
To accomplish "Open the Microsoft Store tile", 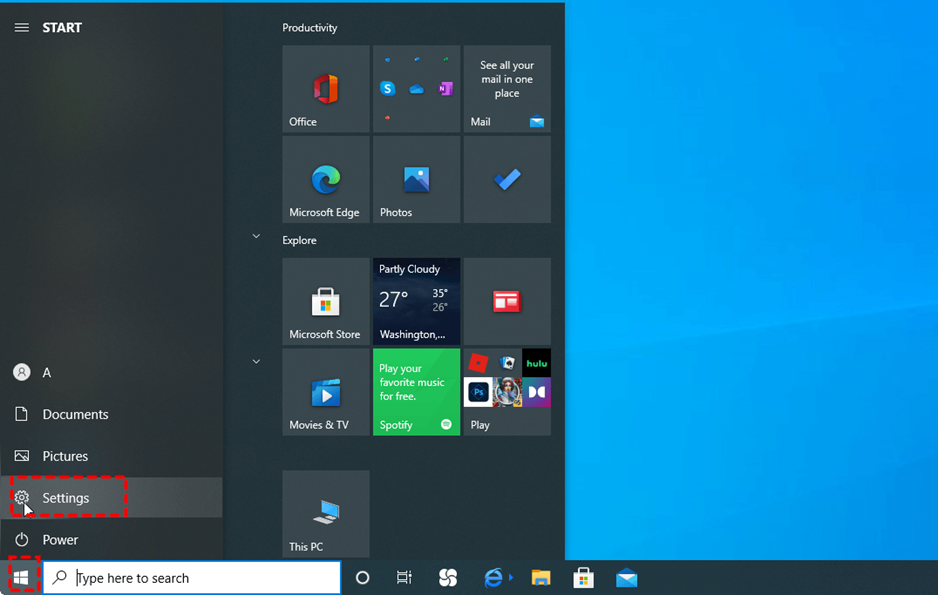I will tap(326, 302).
